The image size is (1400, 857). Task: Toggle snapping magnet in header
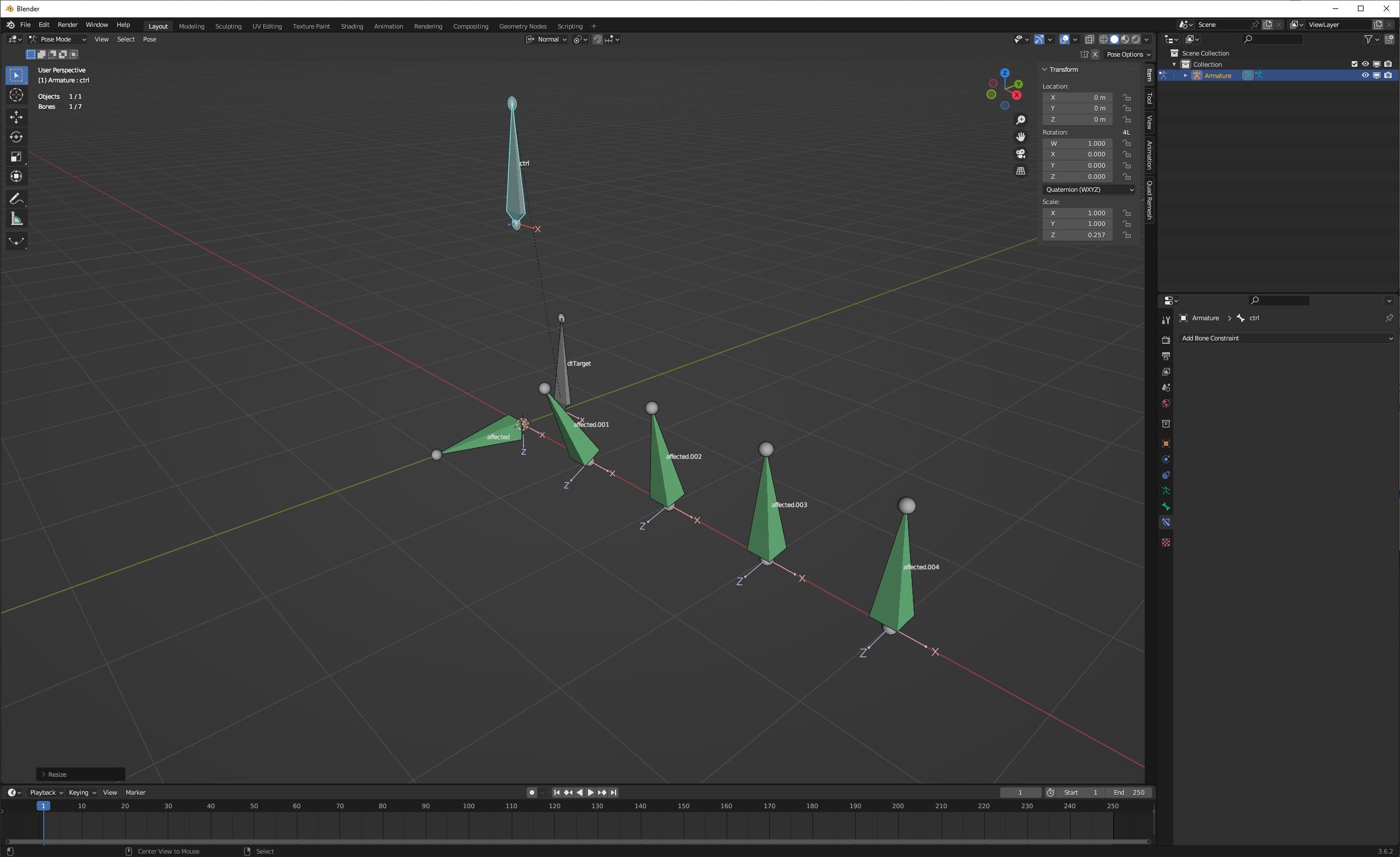(x=597, y=39)
